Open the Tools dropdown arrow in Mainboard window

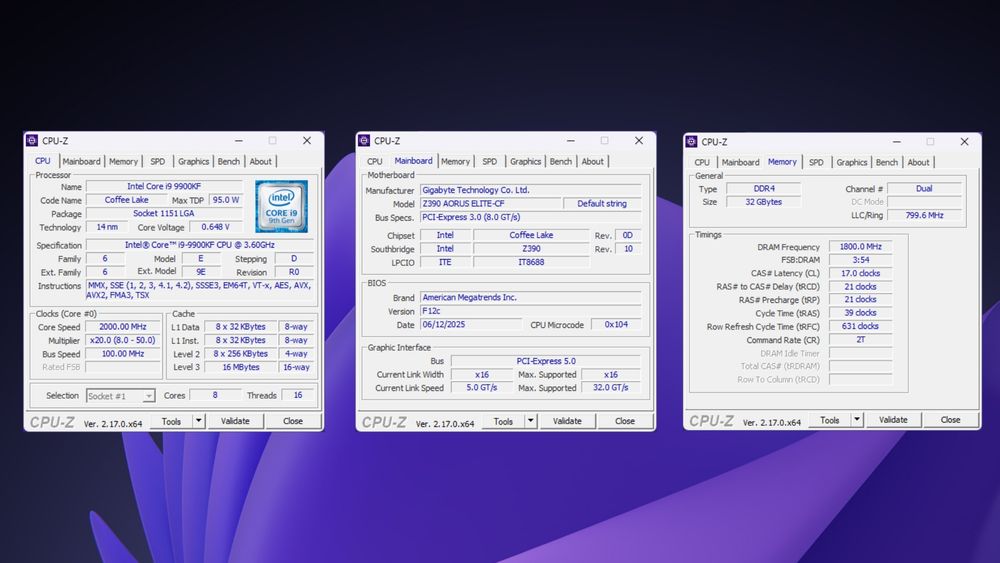pyautogui.click(x=531, y=421)
